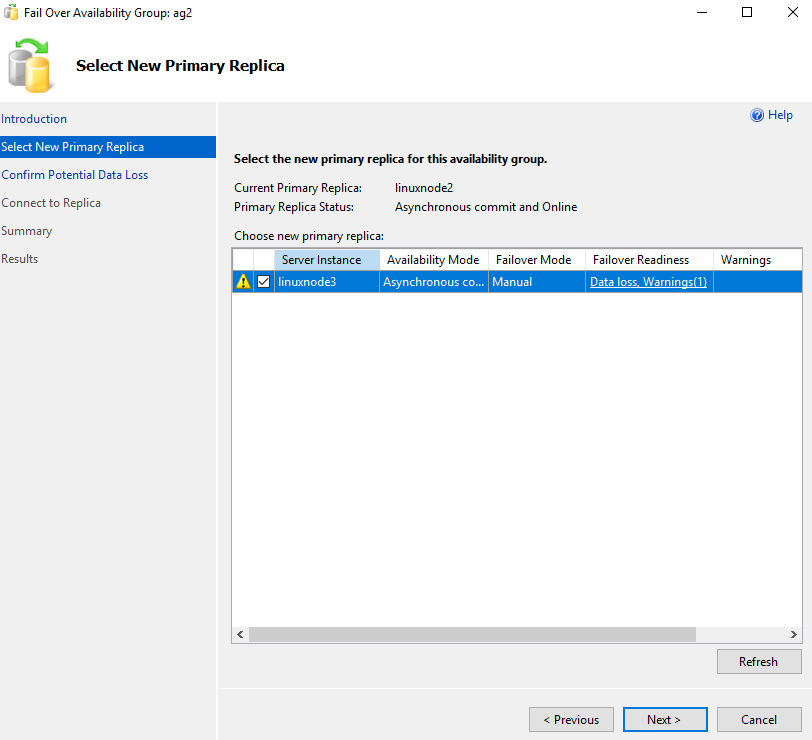Screen dimensions: 812x740
Task: Open the Introduction page
Action: (34, 119)
